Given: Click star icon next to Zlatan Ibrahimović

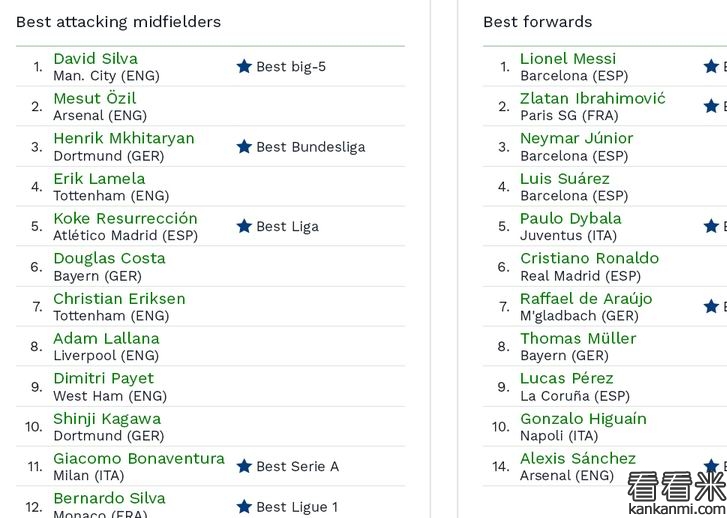Looking at the screenshot, I should click(x=711, y=106).
